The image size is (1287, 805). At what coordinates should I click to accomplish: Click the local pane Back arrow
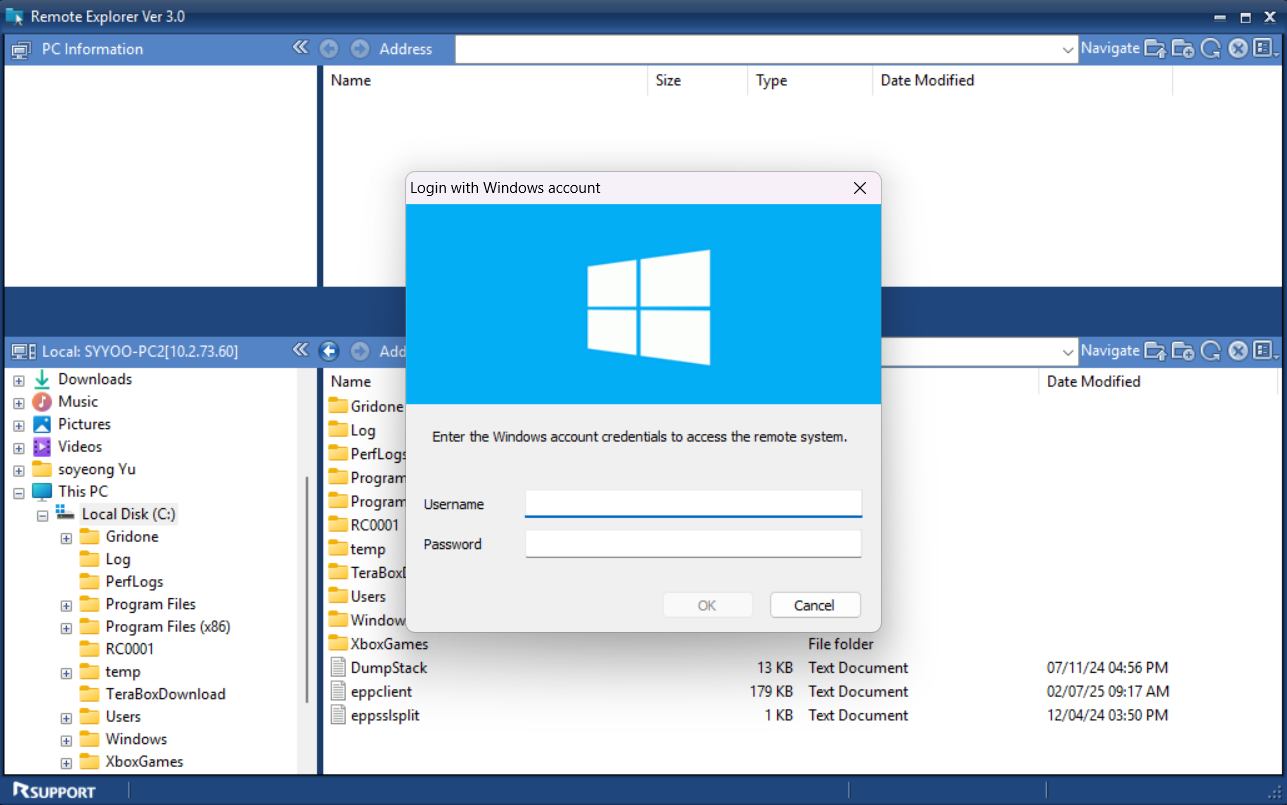pos(329,351)
